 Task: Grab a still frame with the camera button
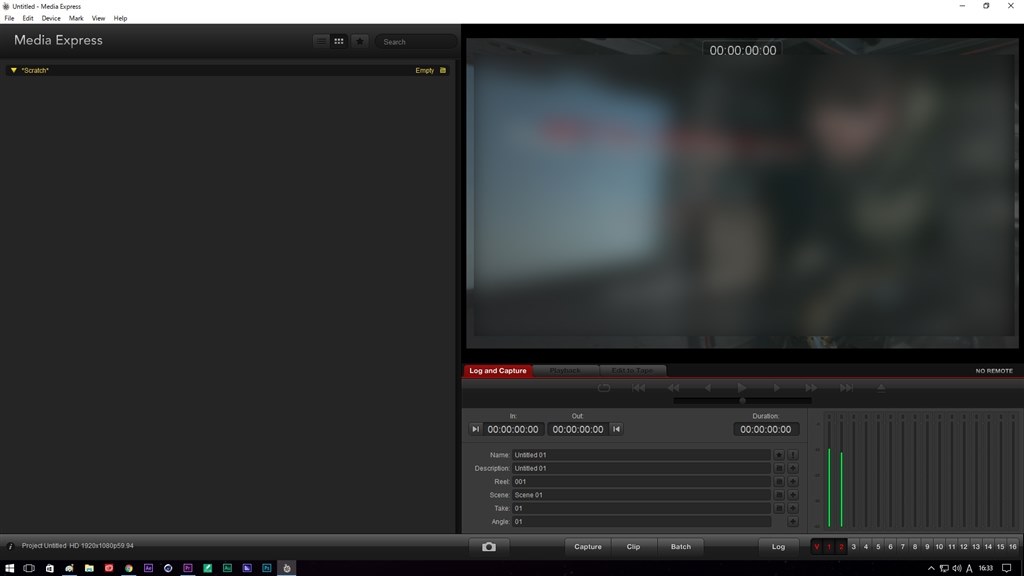(488, 547)
